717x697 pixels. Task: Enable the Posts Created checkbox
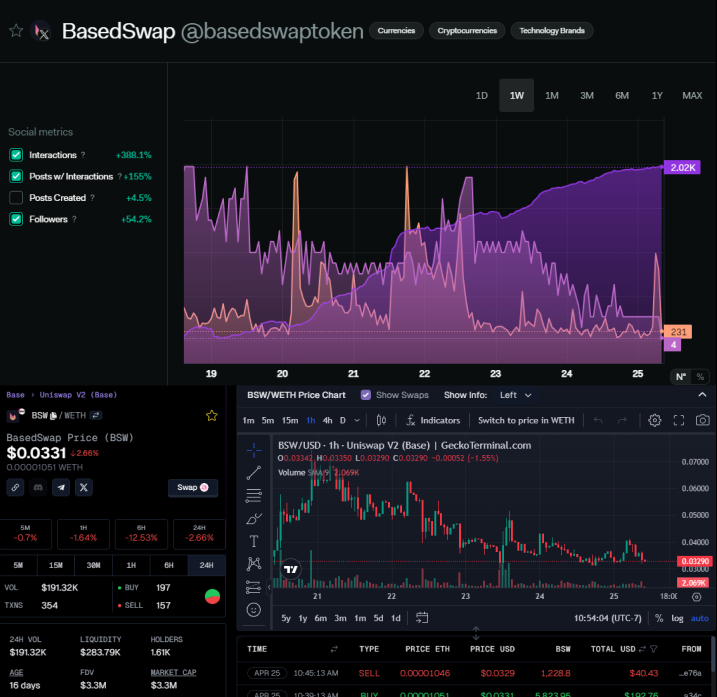pos(16,198)
